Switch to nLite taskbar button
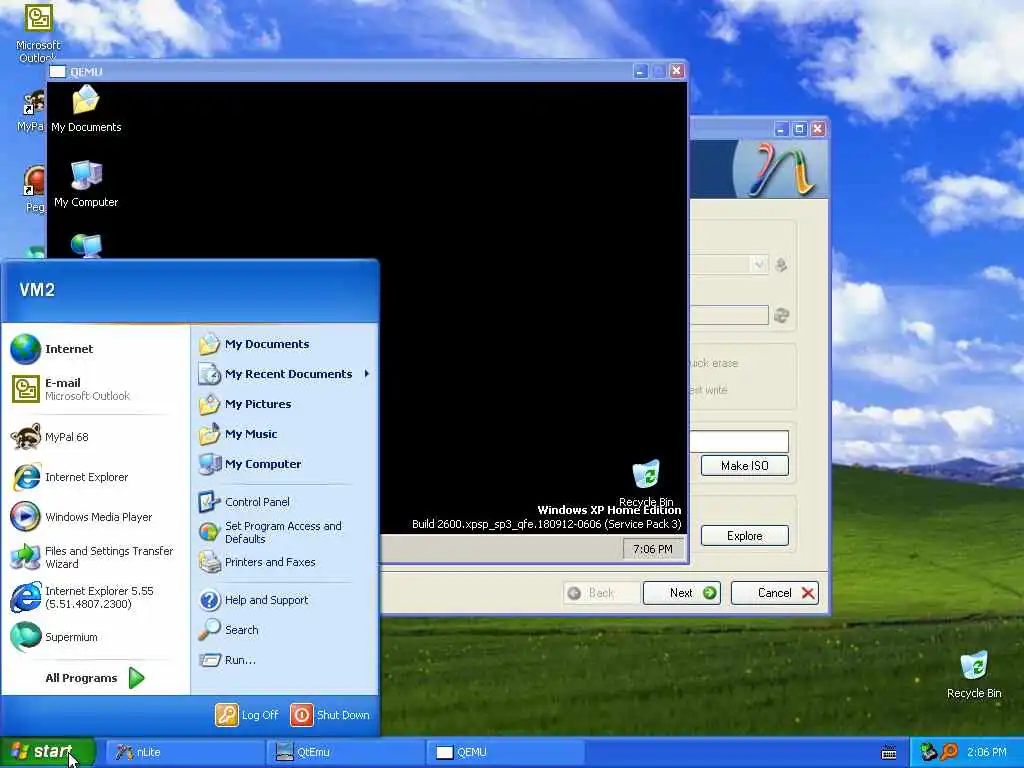The height and width of the screenshot is (768, 1024). pyautogui.click(x=184, y=752)
